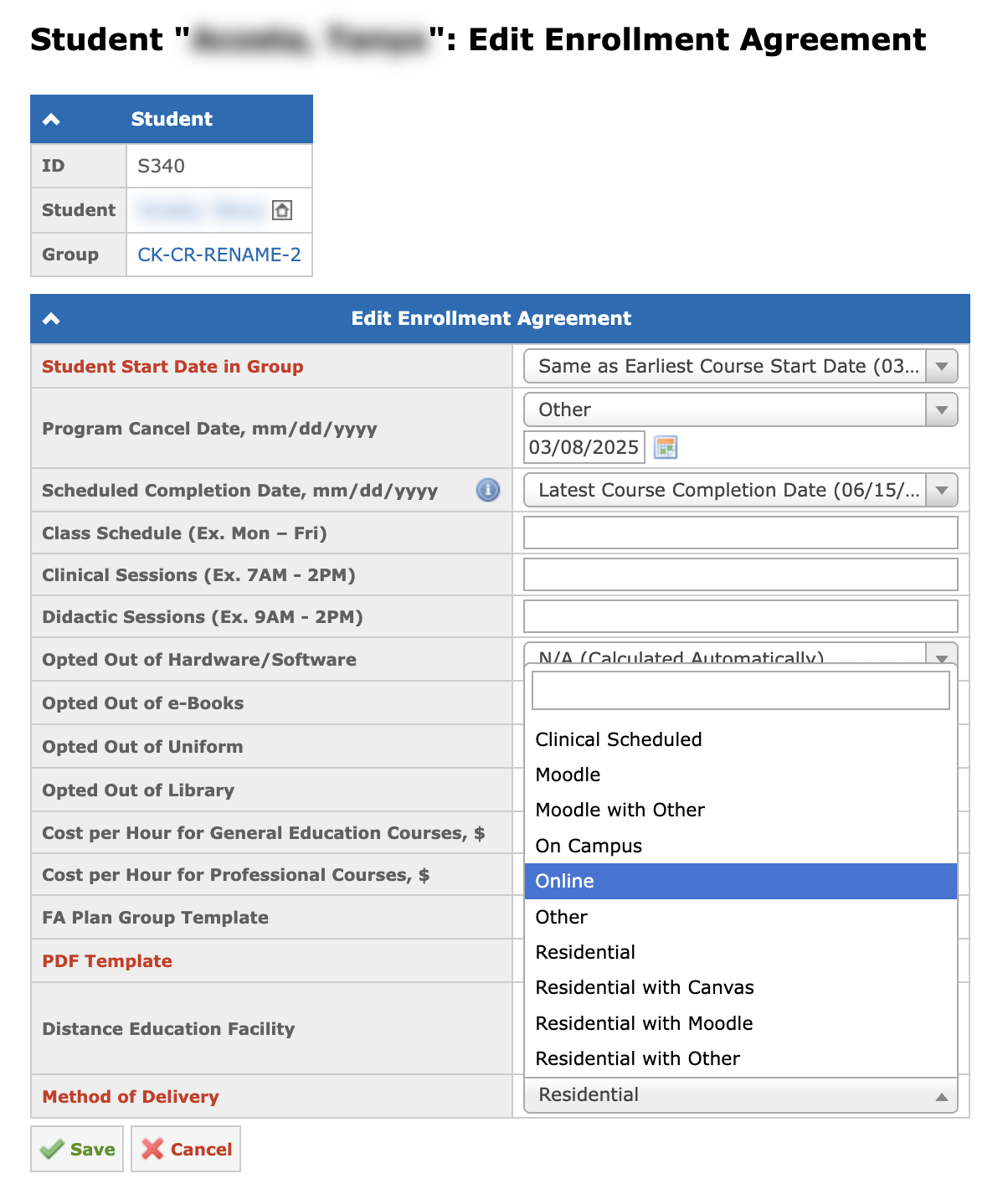
Task: Select 'Residential with Moodle' option
Action: (x=741, y=1023)
